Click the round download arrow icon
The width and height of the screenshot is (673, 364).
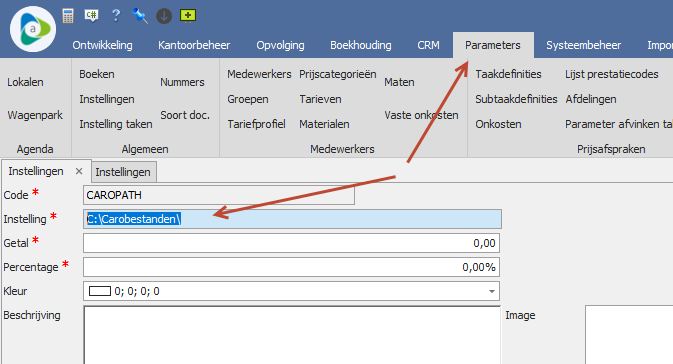click(x=164, y=16)
